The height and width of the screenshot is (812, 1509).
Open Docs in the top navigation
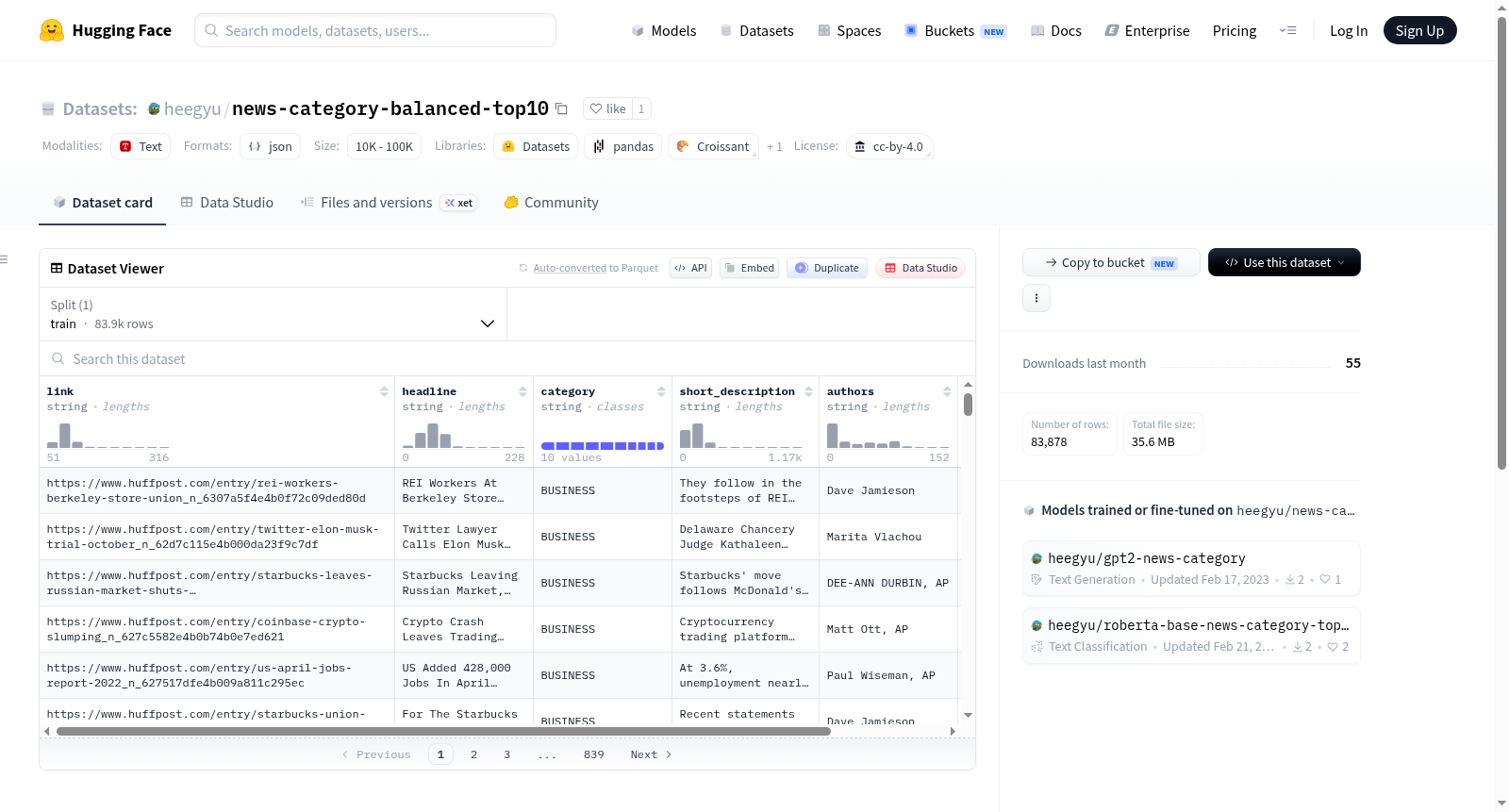pyautogui.click(x=1055, y=30)
